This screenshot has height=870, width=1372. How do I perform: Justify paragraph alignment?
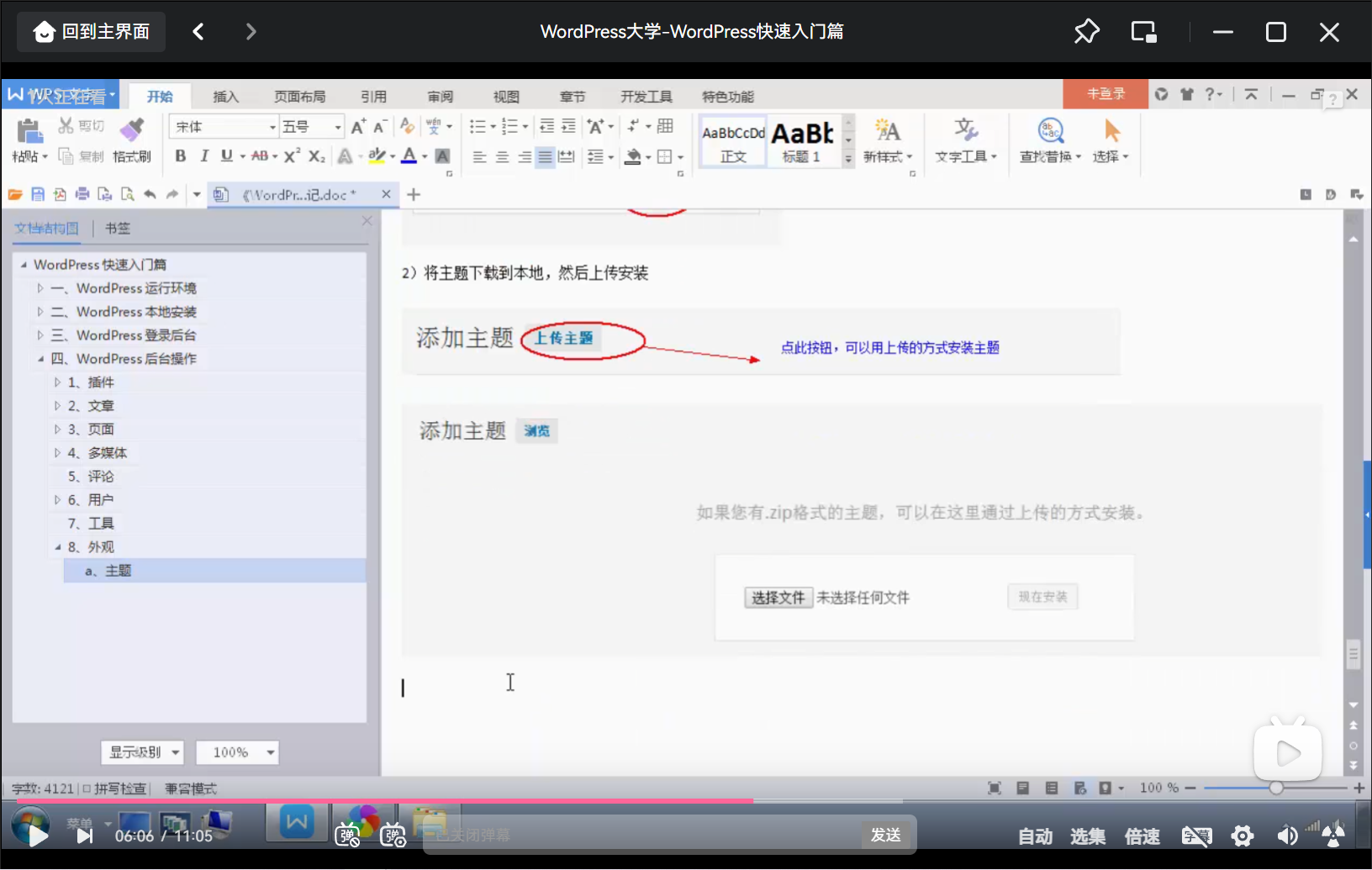545,156
